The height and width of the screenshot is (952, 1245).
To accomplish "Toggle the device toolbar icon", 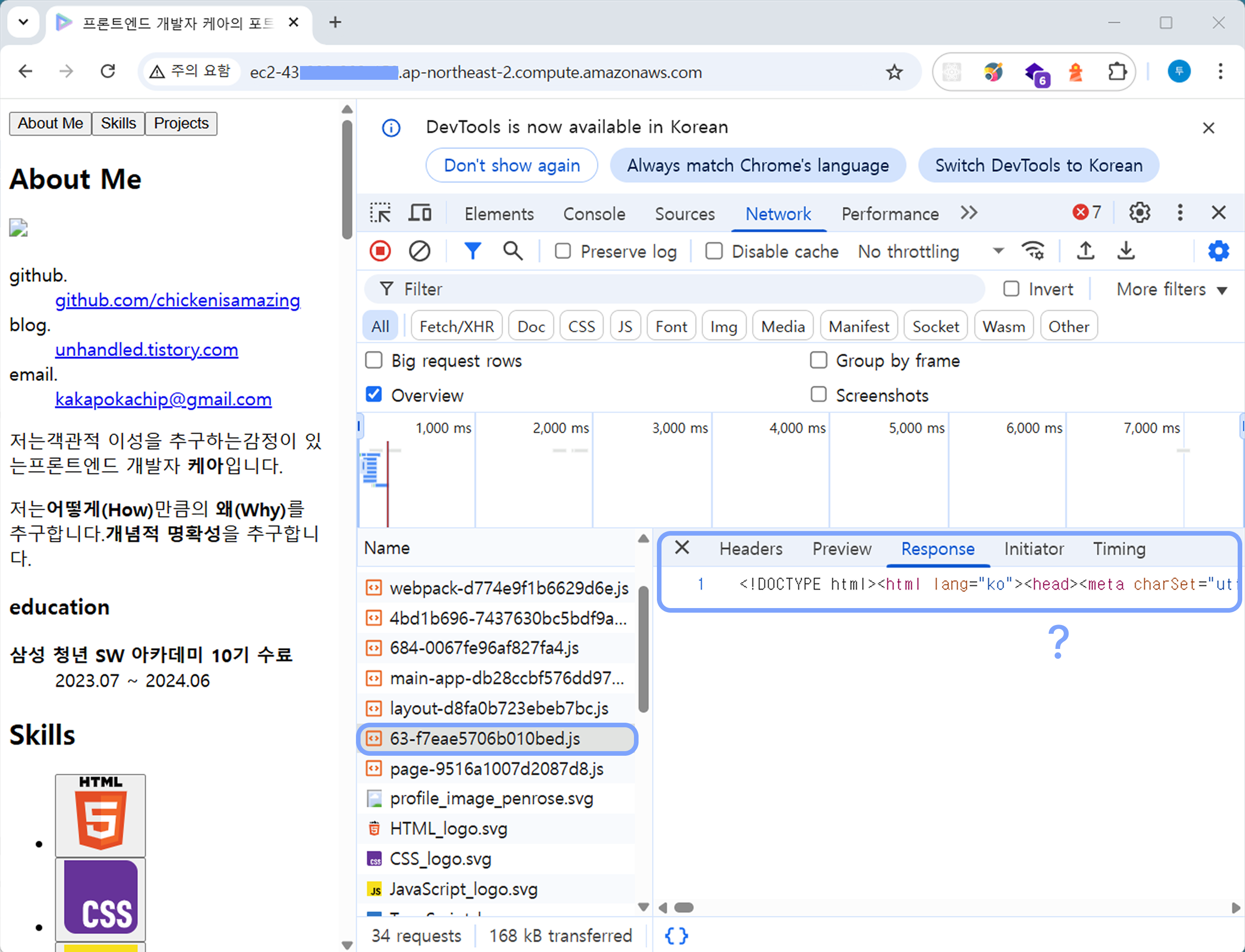I will (x=420, y=214).
